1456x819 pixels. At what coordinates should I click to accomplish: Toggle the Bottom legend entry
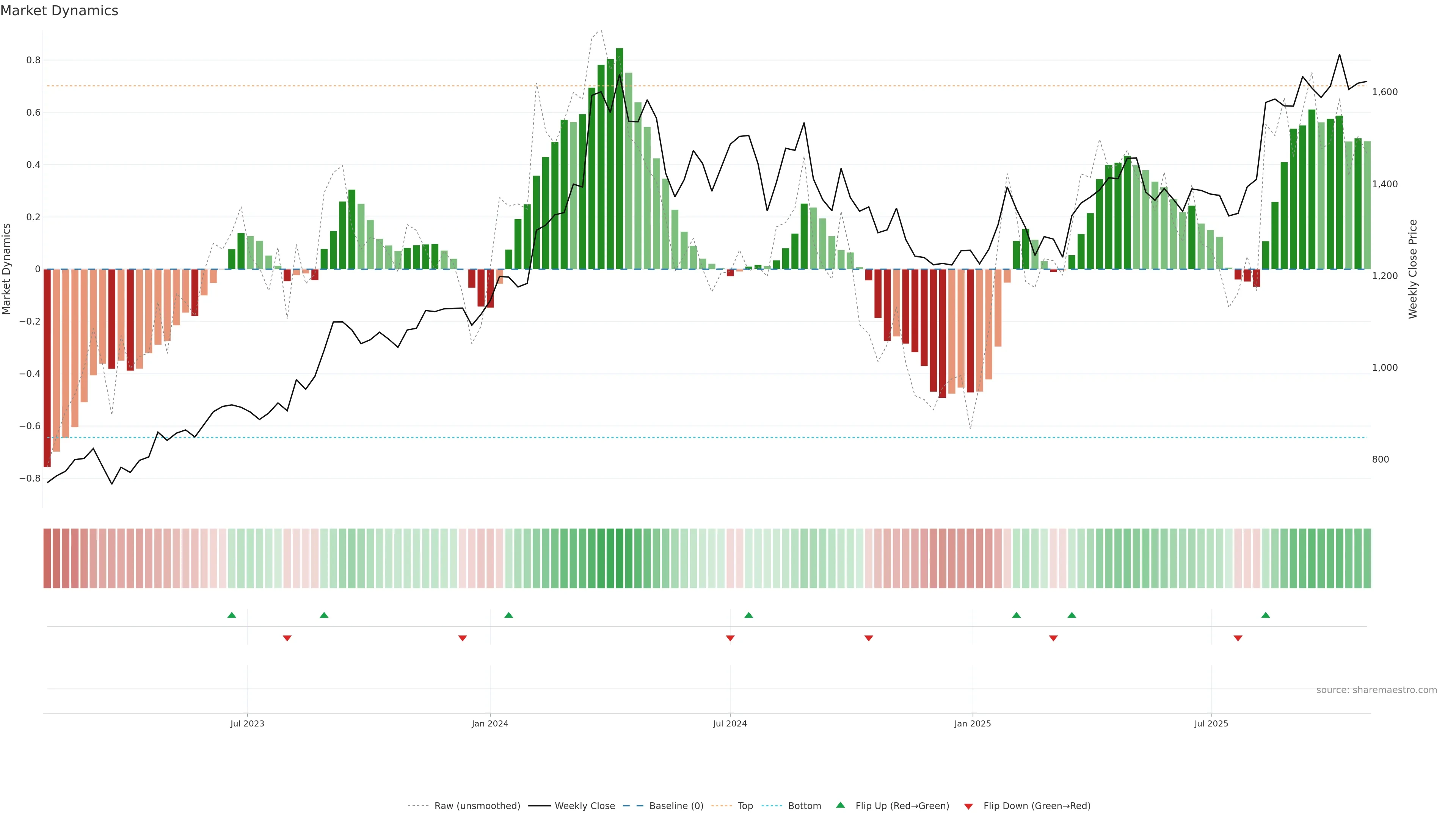tap(804, 806)
